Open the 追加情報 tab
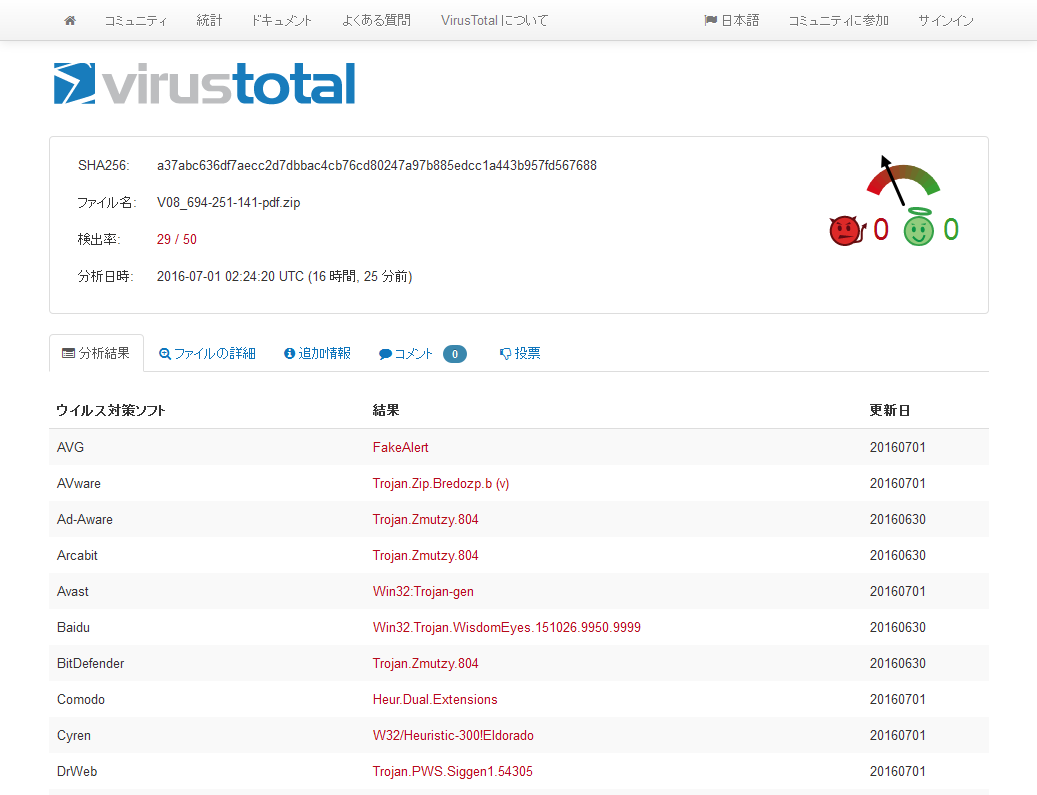 click(317, 353)
